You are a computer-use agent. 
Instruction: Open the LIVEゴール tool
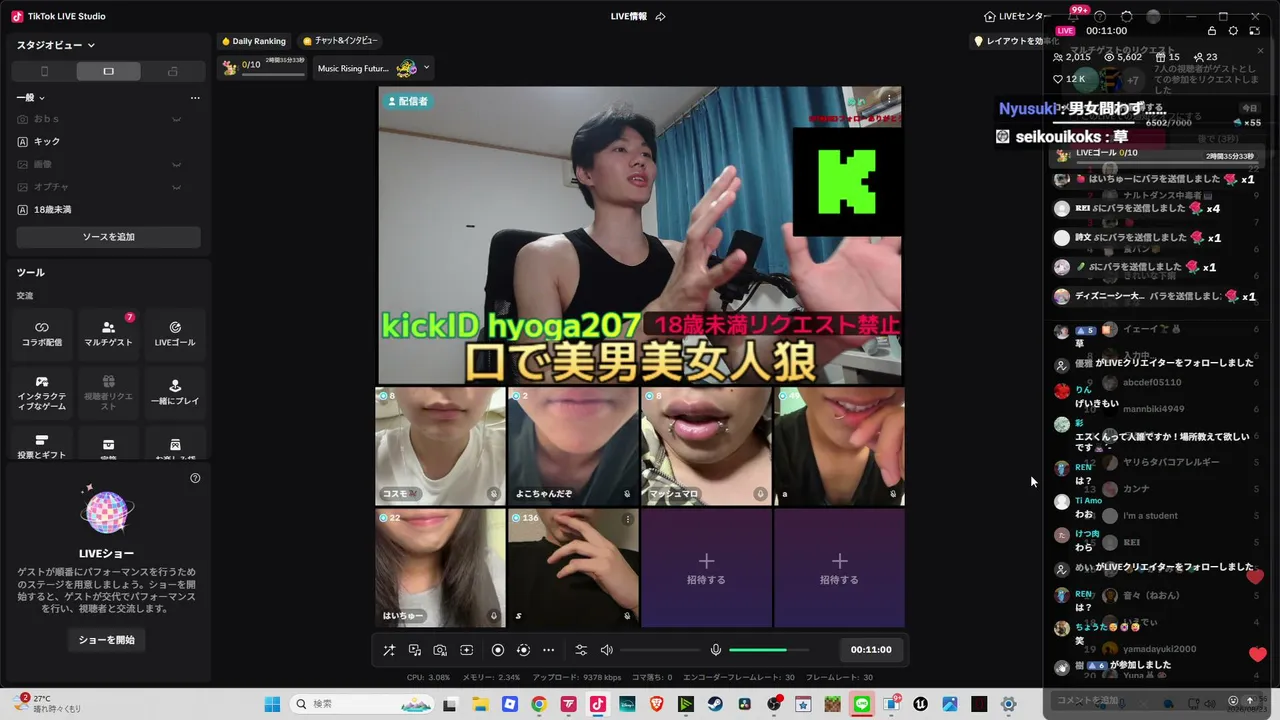point(175,334)
